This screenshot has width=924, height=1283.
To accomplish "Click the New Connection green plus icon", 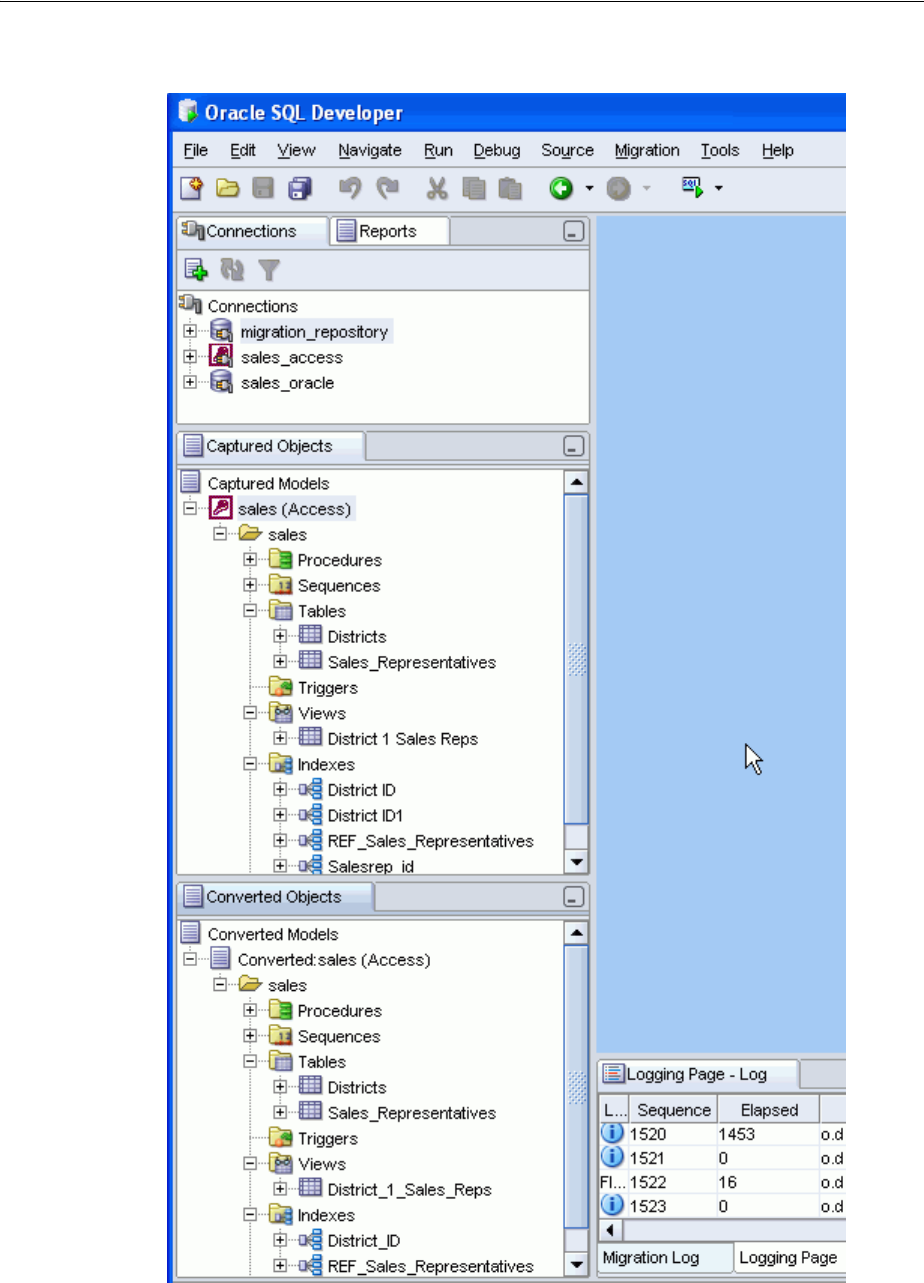I will coord(195,268).
